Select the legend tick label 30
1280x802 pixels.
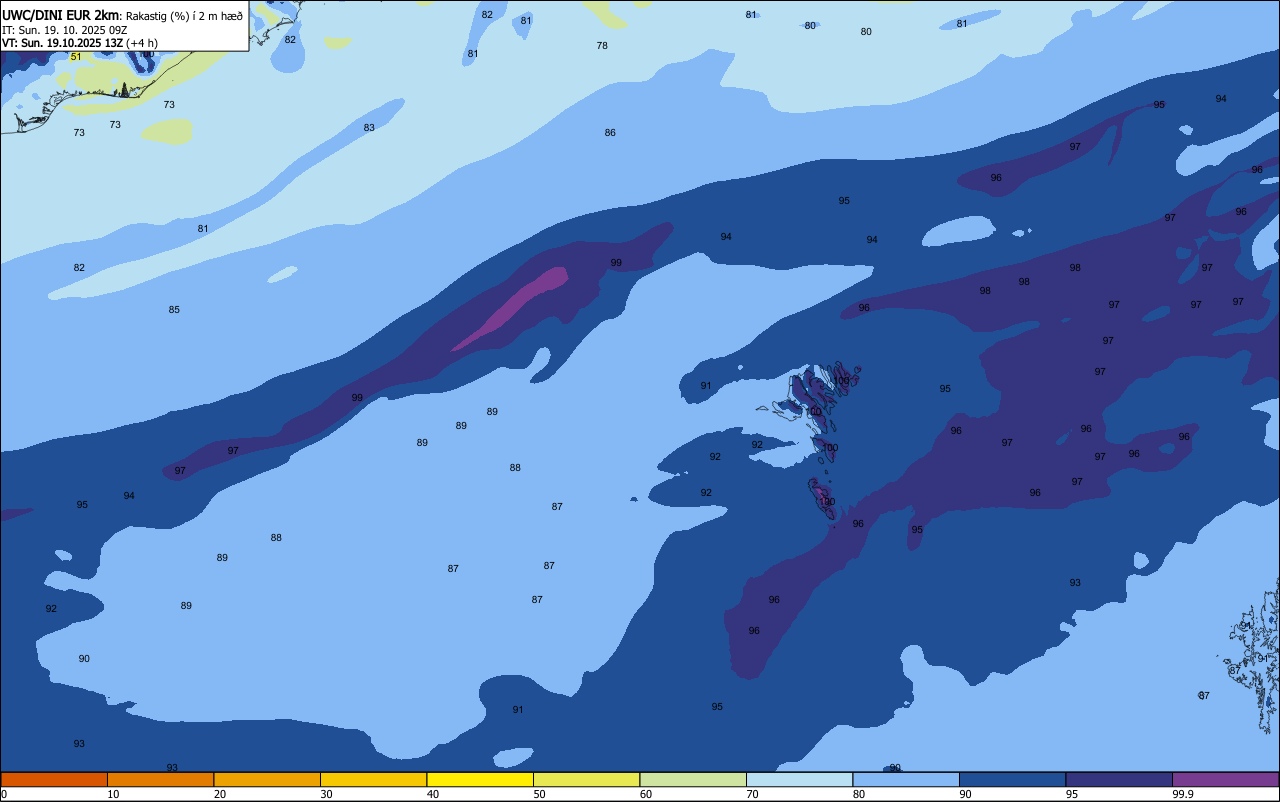click(x=326, y=794)
